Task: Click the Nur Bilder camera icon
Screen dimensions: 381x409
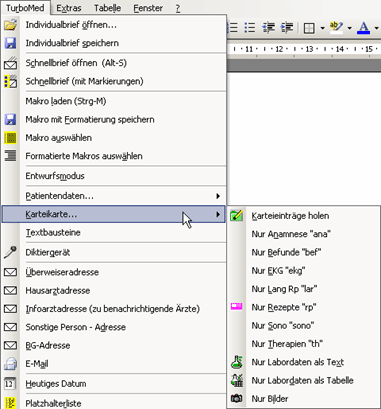Action: pos(237,398)
